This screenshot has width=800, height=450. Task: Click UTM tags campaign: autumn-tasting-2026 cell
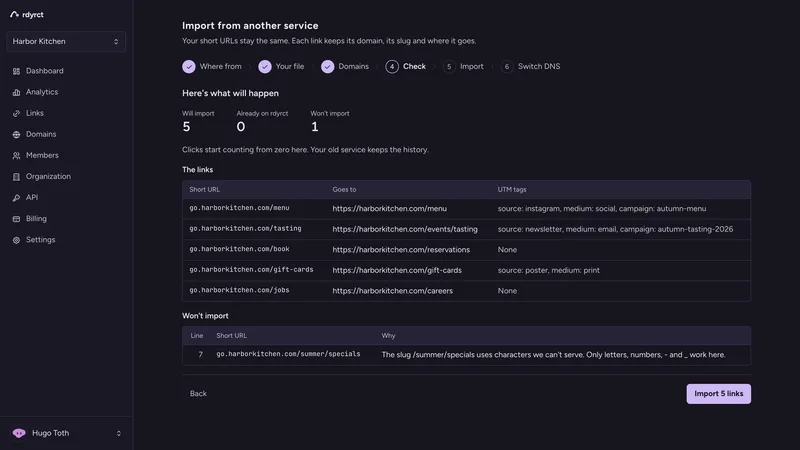[x=615, y=229]
